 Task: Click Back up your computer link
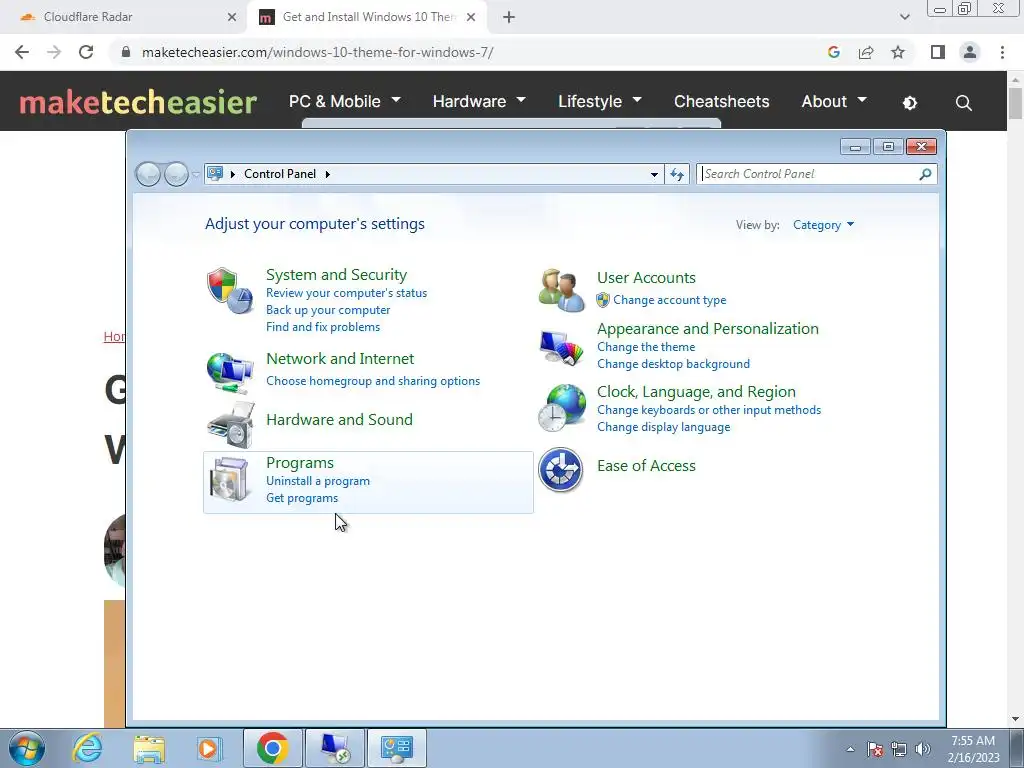[328, 310]
